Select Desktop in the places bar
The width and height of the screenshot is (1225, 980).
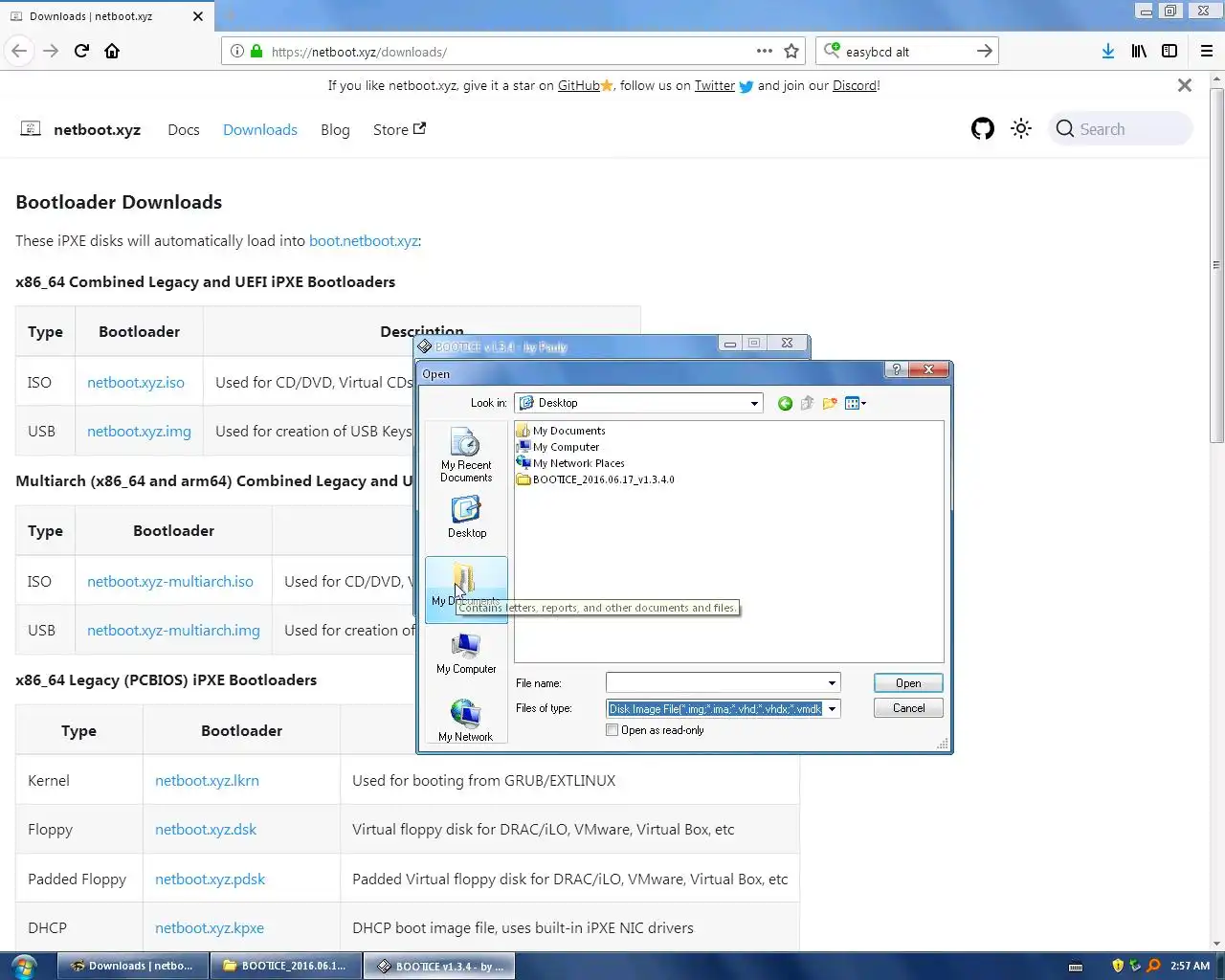pyautogui.click(x=466, y=517)
